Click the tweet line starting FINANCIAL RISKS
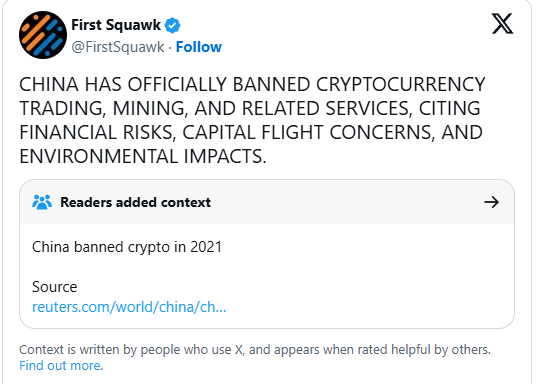This screenshot has width=542, height=384. tap(251, 132)
